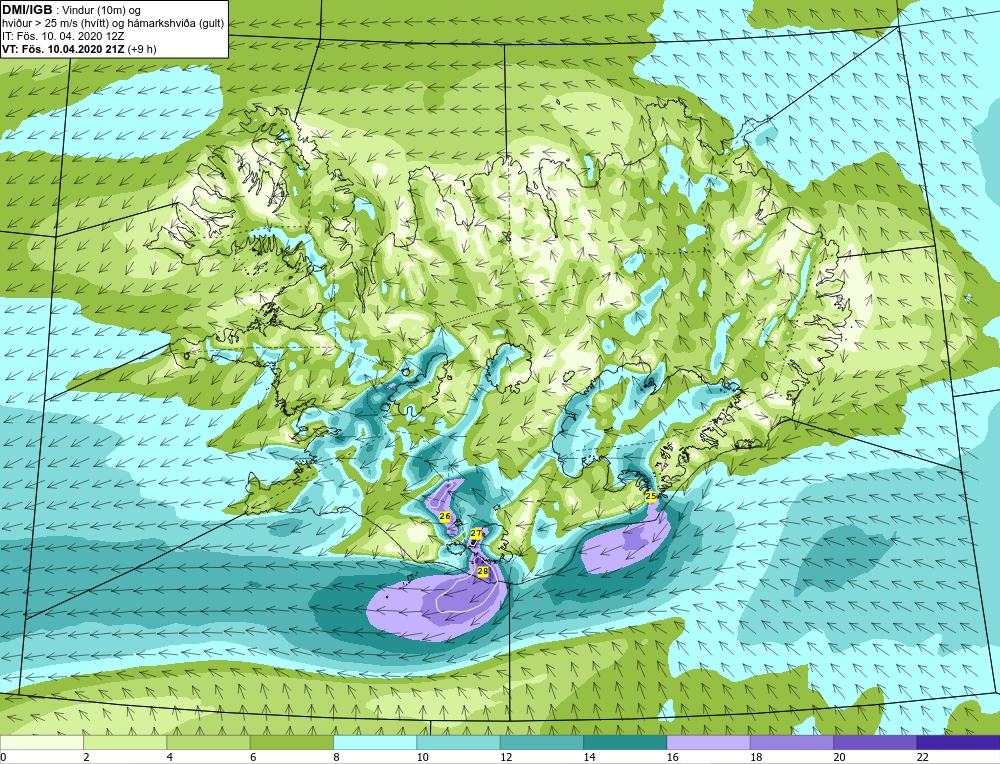Click the title line 'DMI/IGB : Vindur (10m) og'
The height and width of the screenshot is (764, 1000).
71,10
